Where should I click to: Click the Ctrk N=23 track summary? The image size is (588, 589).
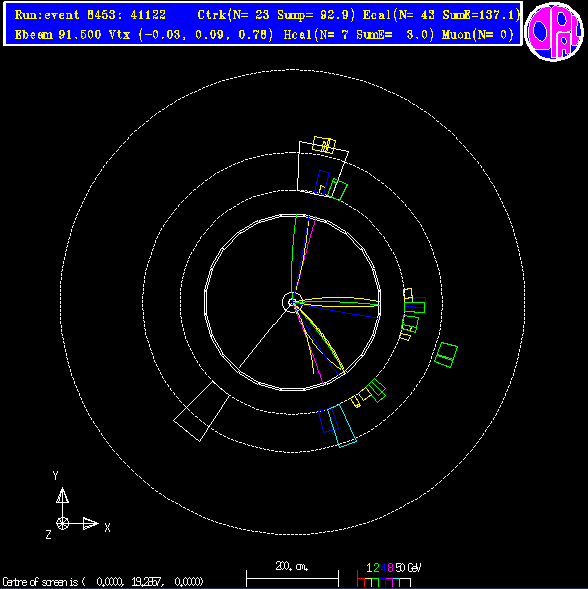click(276, 15)
